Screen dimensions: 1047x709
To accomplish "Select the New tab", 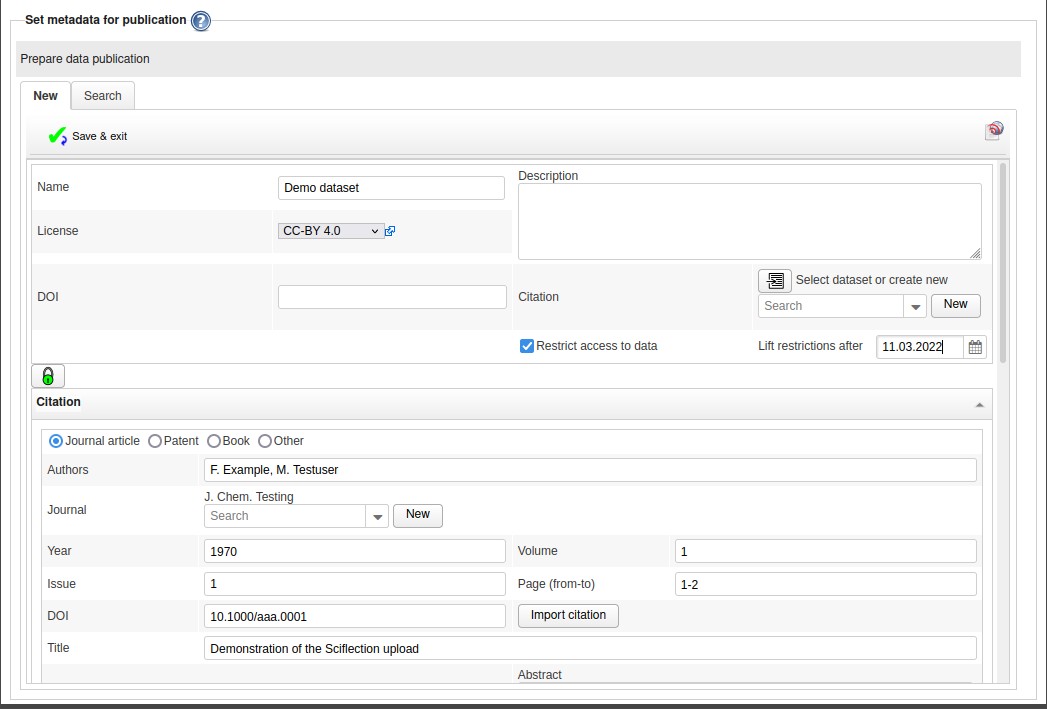I will point(46,96).
